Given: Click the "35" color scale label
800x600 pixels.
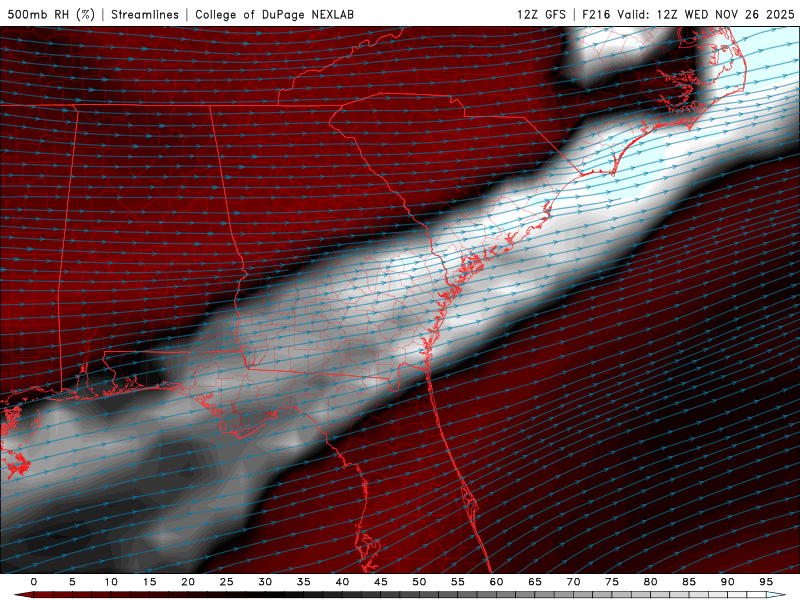Looking at the screenshot, I should (x=304, y=582).
